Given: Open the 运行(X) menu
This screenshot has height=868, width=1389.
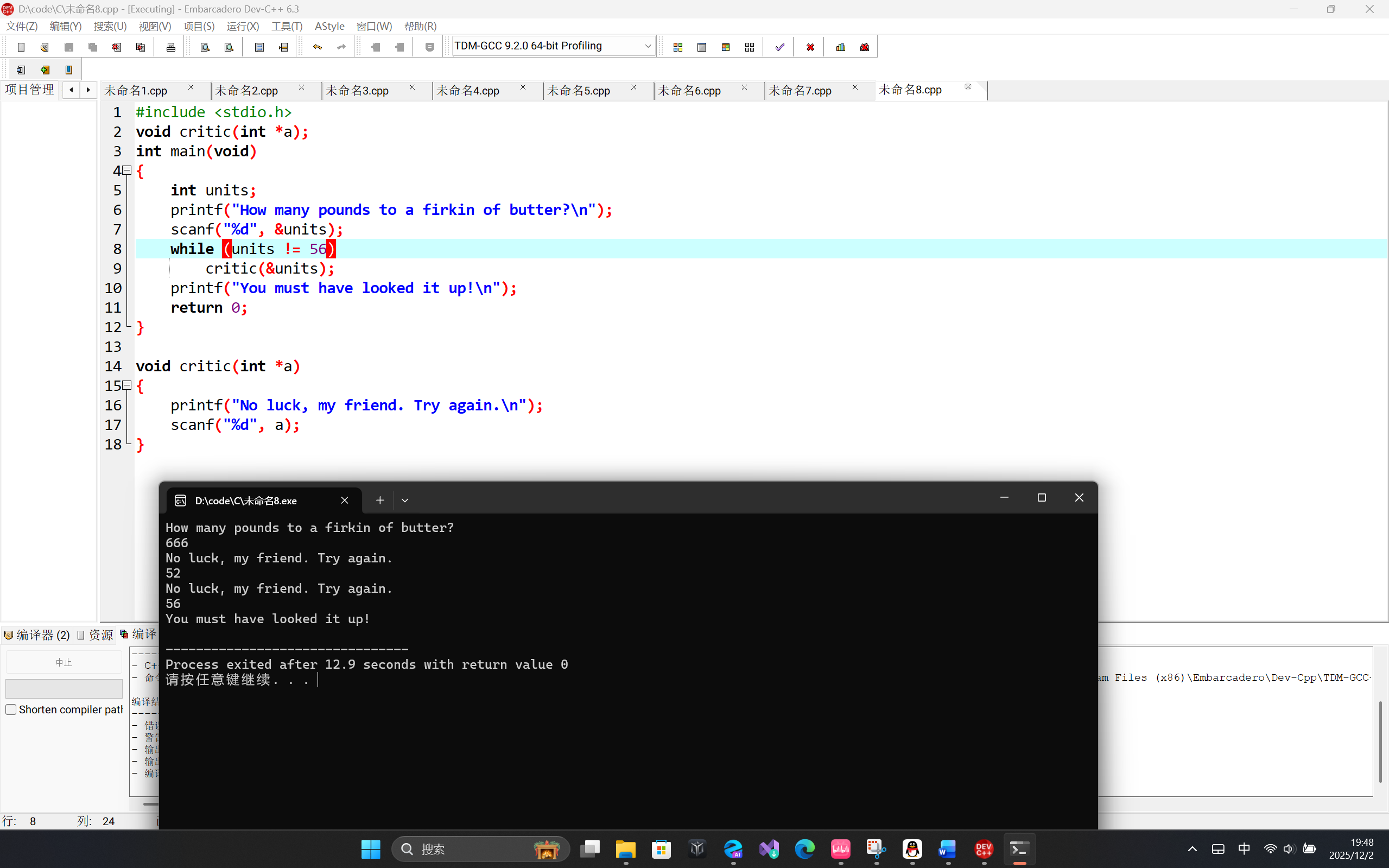Looking at the screenshot, I should click(242, 27).
